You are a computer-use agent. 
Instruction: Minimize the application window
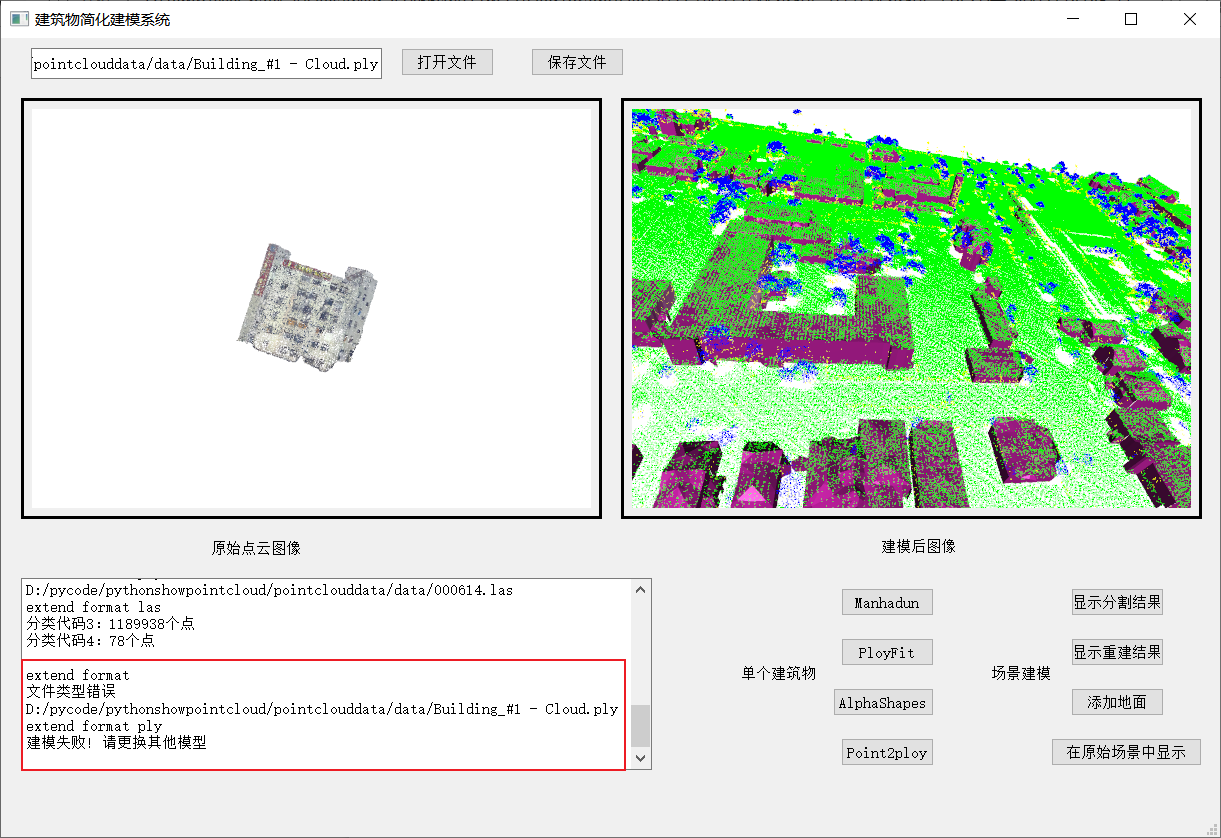click(1073, 19)
